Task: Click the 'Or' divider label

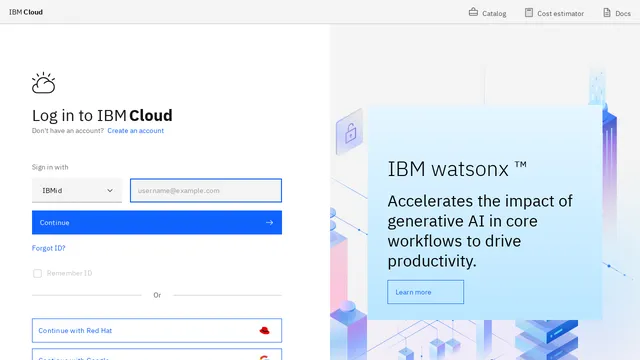Action: 157,295
